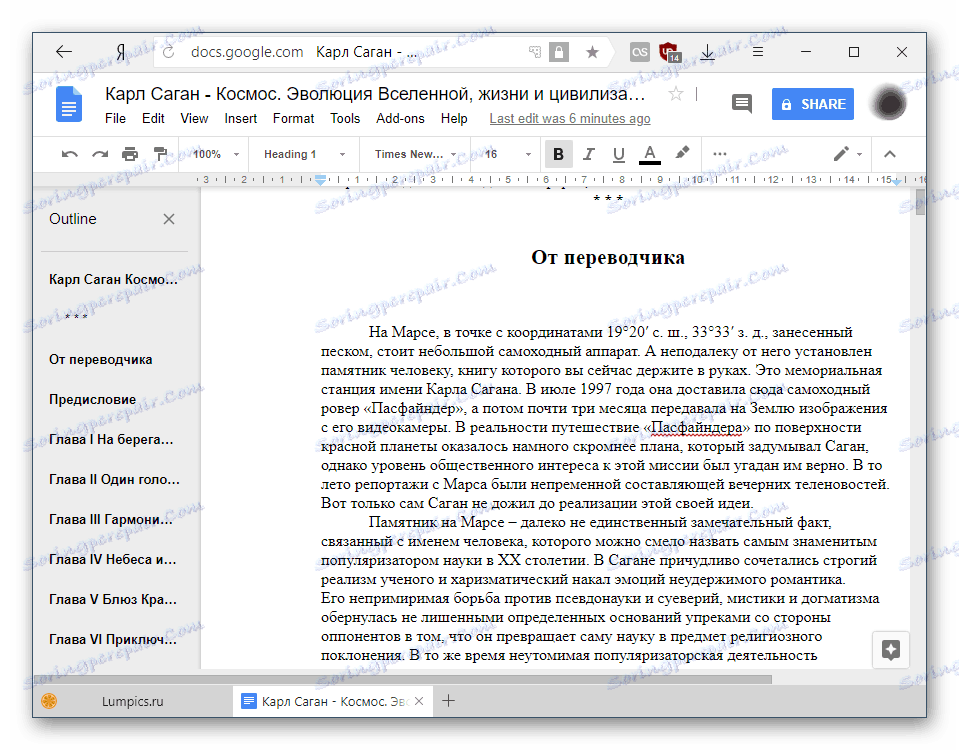The height and width of the screenshot is (750, 959).
Task: Reload the page with refresh icon
Action: coord(169,52)
